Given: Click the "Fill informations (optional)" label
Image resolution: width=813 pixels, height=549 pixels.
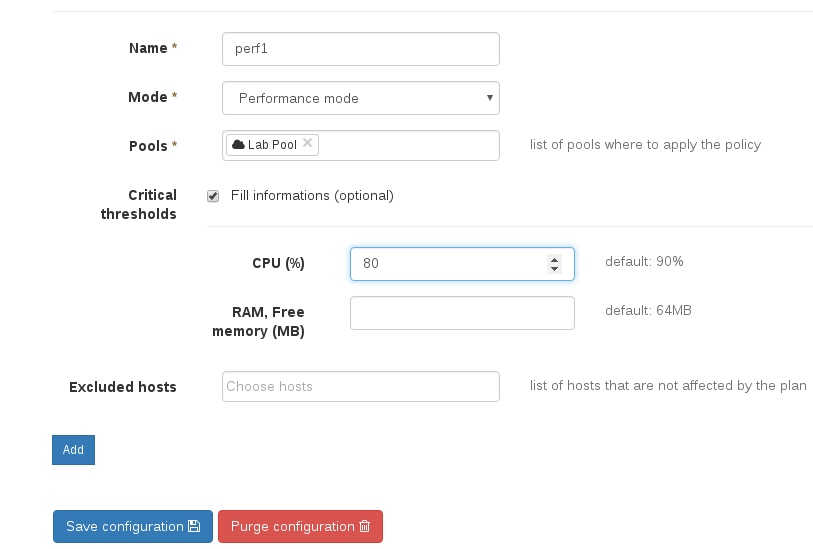Looking at the screenshot, I should coord(312,195).
